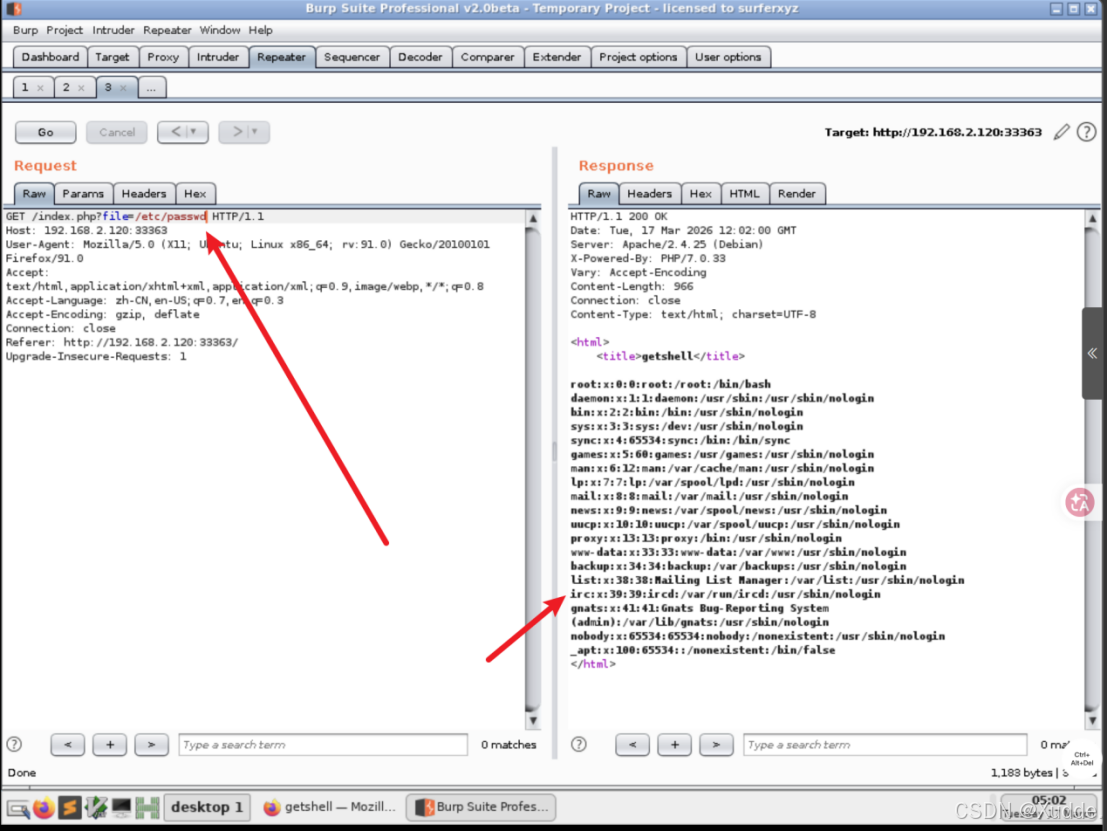Image resolution: width=1108 pixels, height=831 pixels.
Task: Show request Headers view
Action: [x=144, y=194]
